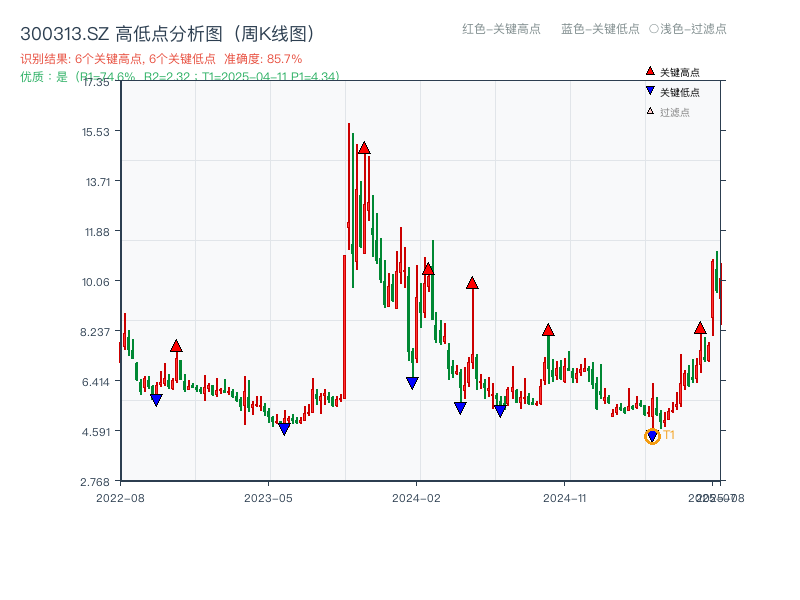Click the rightmost red marker near the 2025 rally
800x600 pixels.
pyautogui.click(x=700, y=327)
